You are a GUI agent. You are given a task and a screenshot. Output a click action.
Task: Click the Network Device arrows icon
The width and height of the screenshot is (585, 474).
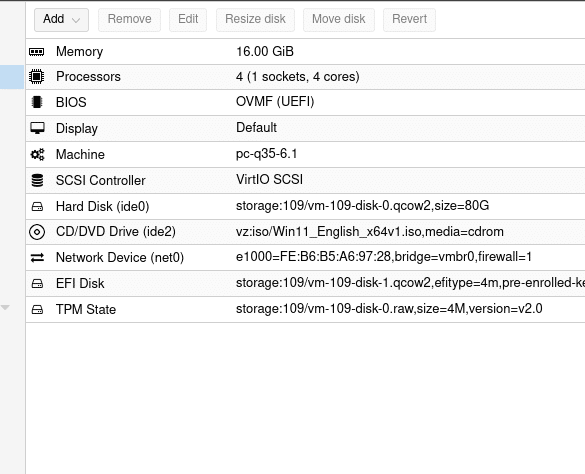tap(37, 258)
